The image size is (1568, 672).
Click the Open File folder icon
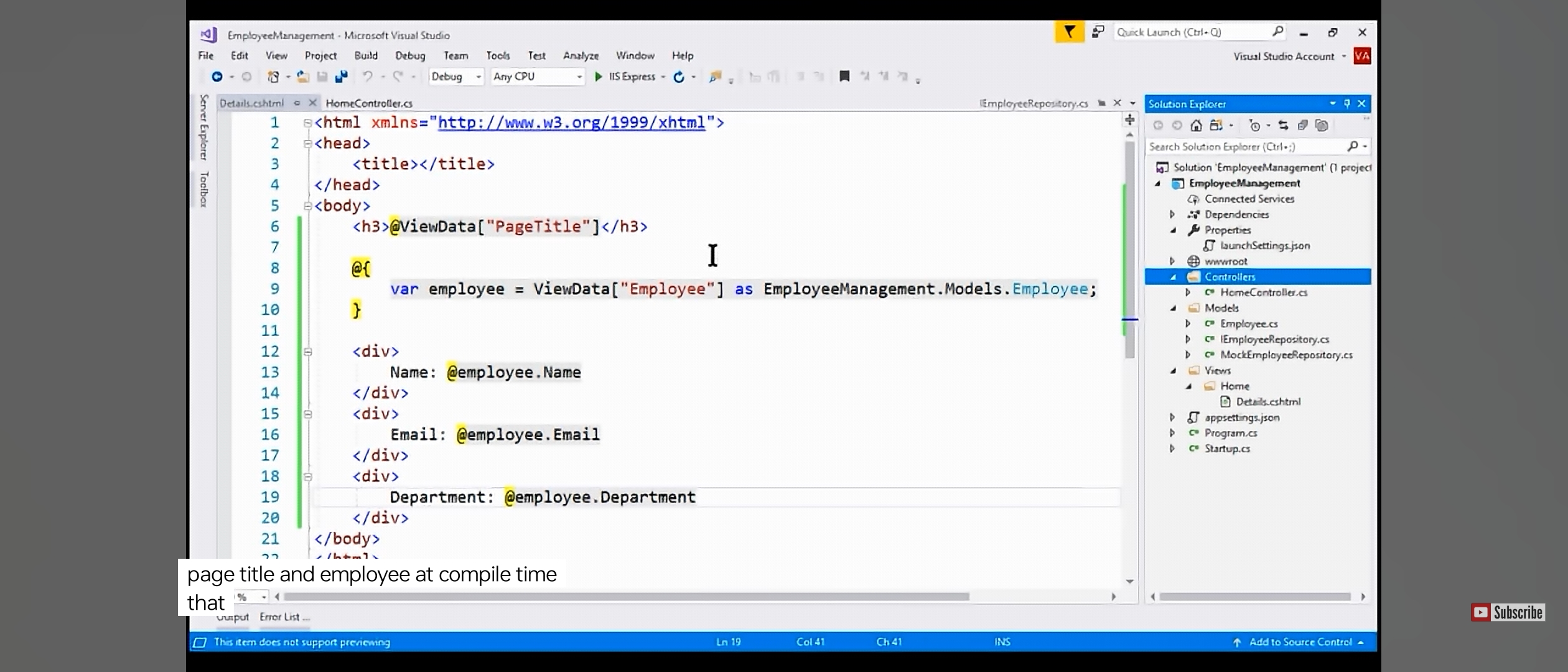pyautogui.click(x=302, y=77)
